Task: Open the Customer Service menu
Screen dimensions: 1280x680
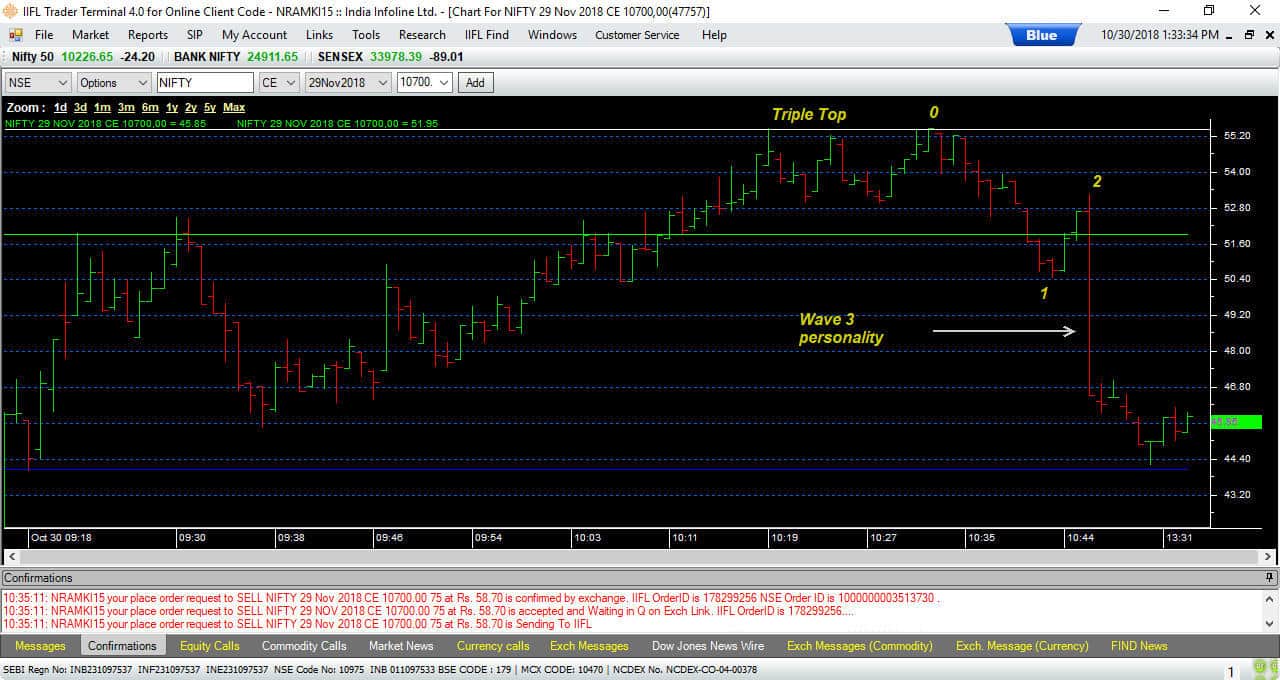Action: point(637,34)
